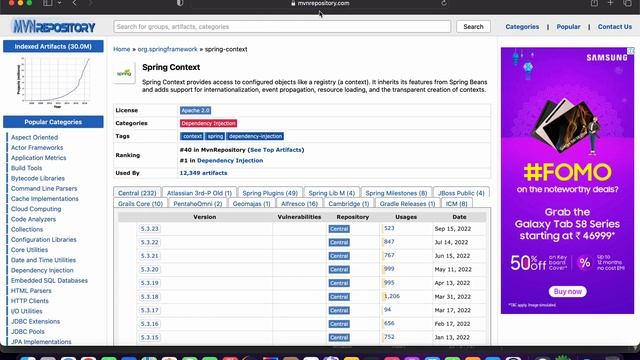Viewport: 640px width, 360px height.
Task: Click the Home breadcrumb link
Action: point(122,49)
